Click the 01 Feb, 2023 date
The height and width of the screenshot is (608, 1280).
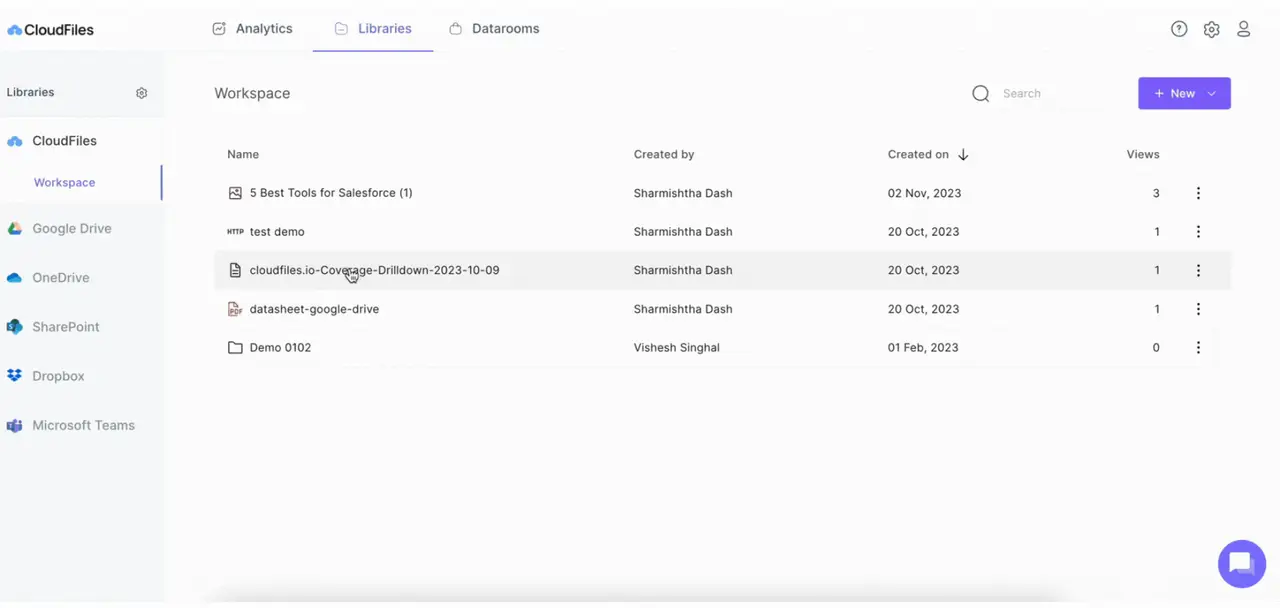tap(923, 348)
